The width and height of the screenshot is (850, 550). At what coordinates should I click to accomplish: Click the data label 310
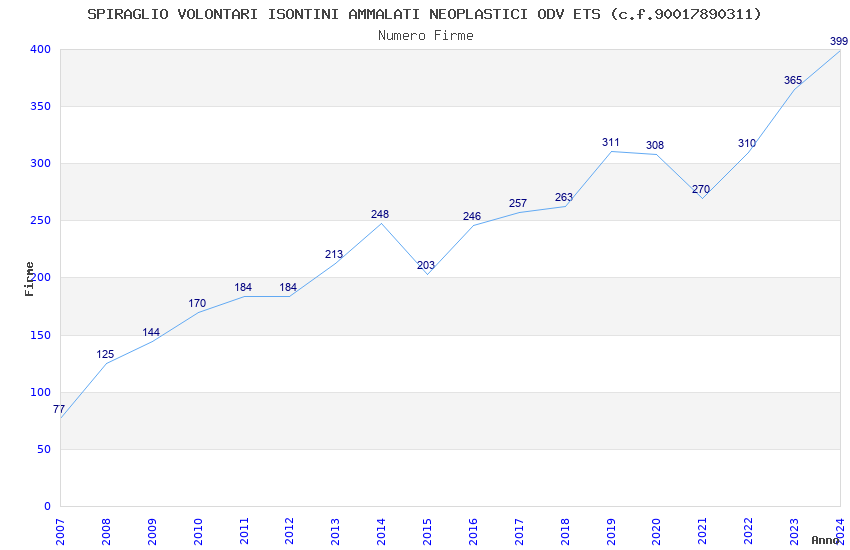pyautogui.click(x=747, y=143)
